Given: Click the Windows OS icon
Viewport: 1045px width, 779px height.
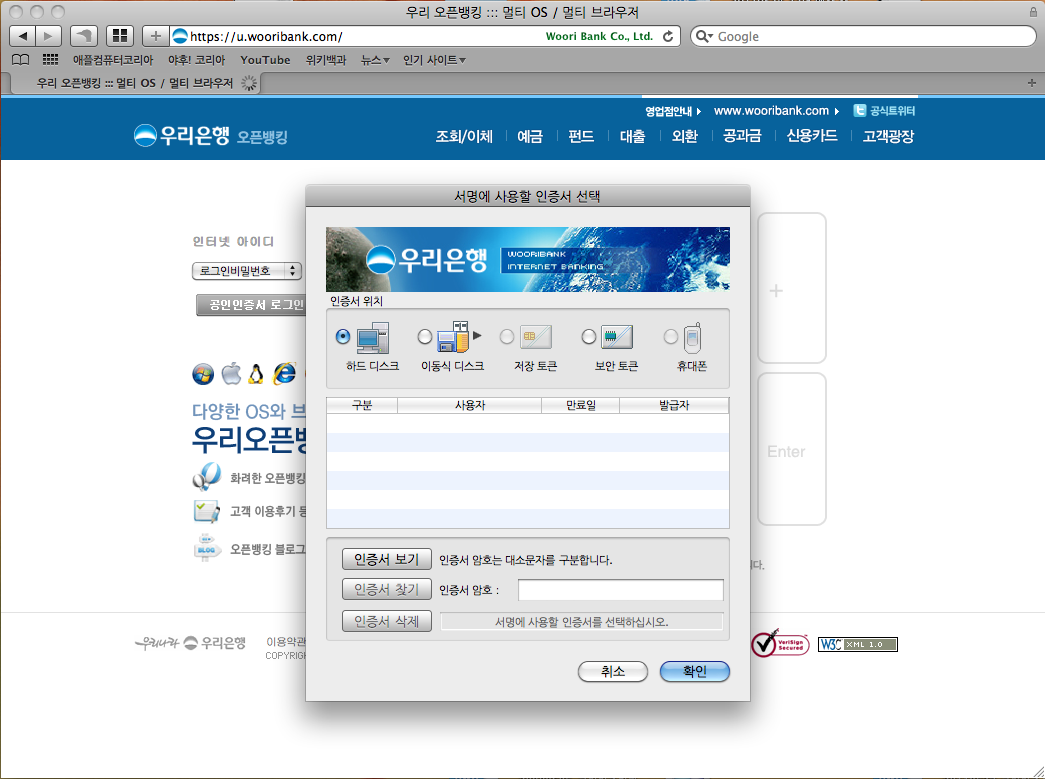Looking at the screenshot, I should [x=203, y=374].
